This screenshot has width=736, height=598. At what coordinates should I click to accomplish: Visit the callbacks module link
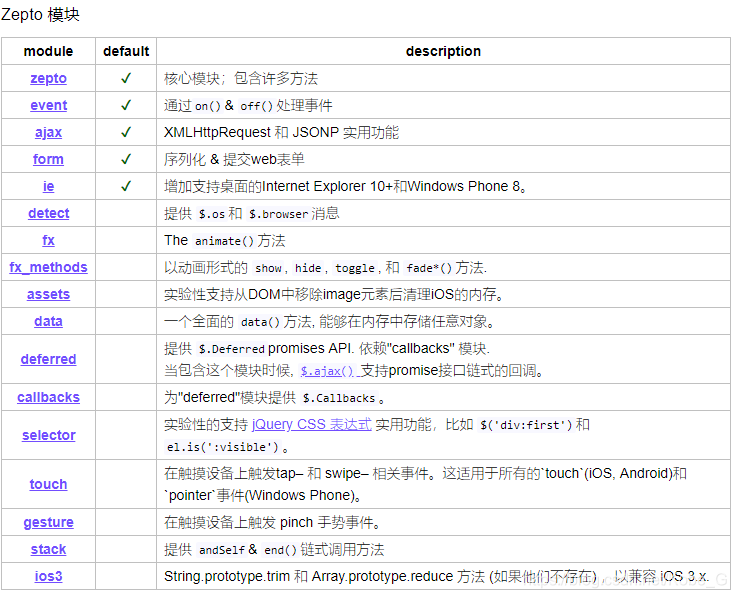tap(48, 397)
